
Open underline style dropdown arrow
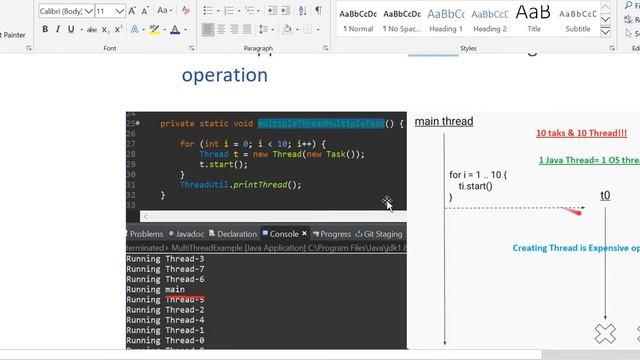click(x=82, y=29)
